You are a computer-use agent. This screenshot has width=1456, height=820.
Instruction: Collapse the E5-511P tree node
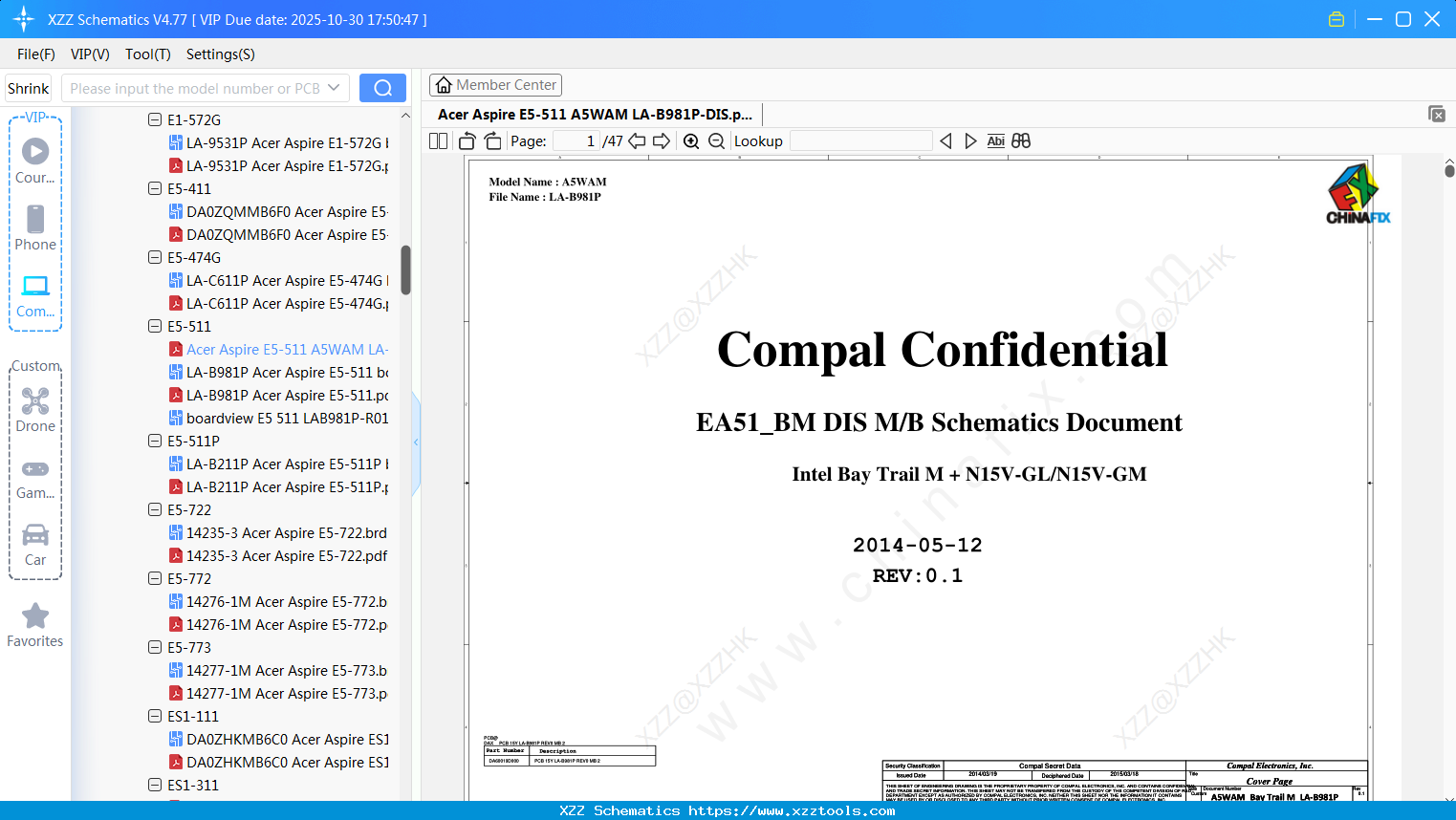(155, 441)
